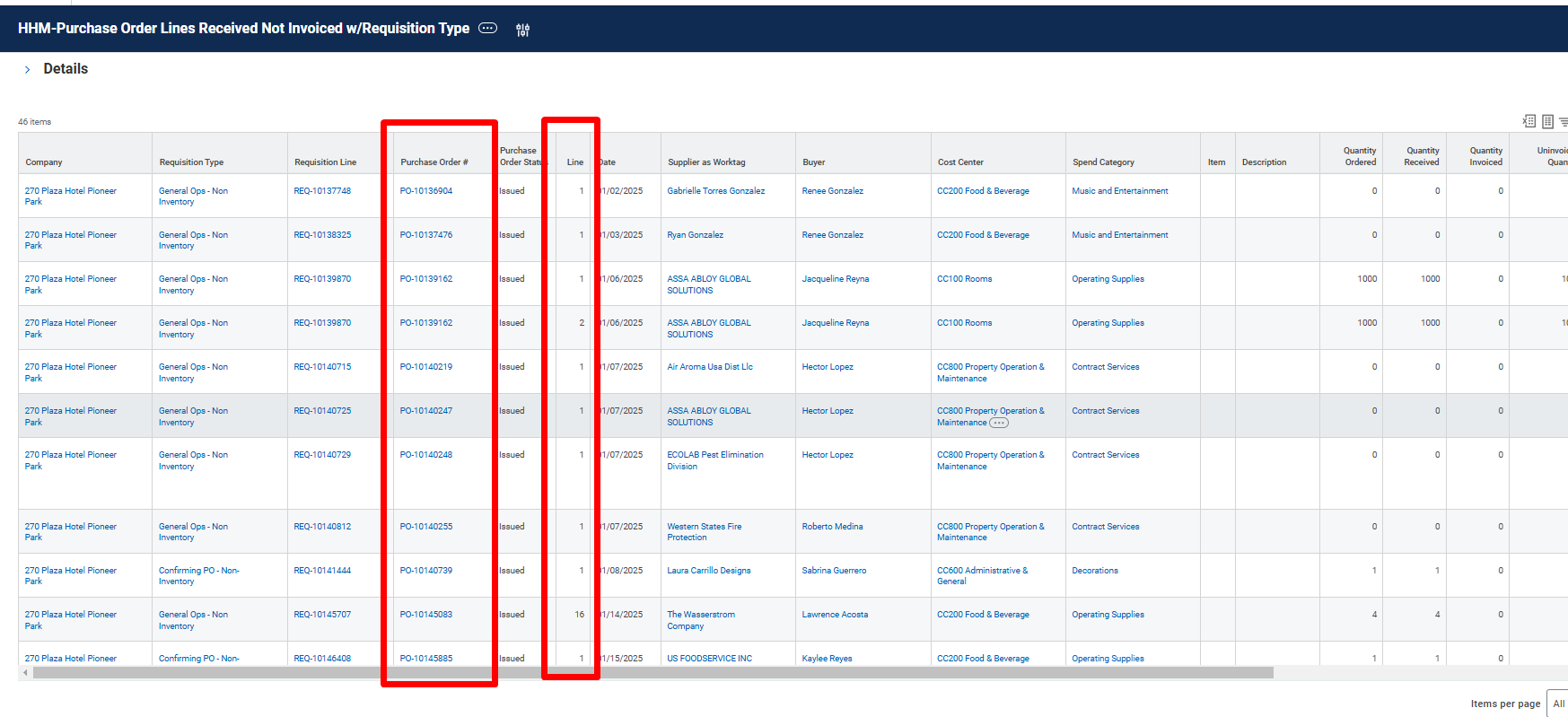Open Supplier as Worktag column header menu
1568x717 pixels.
click(706, 162)
